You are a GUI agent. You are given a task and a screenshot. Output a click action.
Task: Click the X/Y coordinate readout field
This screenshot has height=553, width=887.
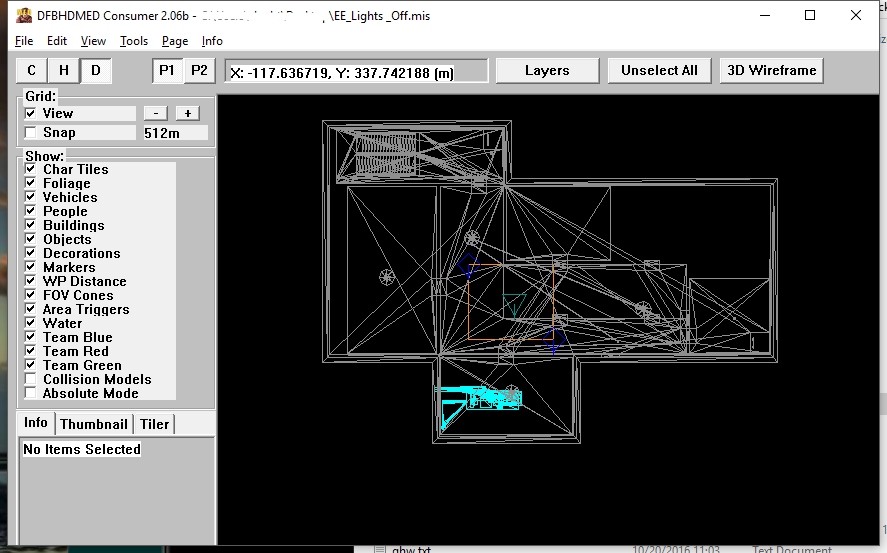pos(356,71)
